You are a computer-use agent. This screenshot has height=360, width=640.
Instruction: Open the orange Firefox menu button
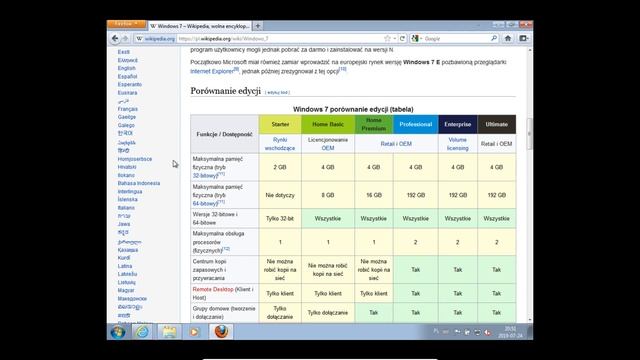point(126,24)
